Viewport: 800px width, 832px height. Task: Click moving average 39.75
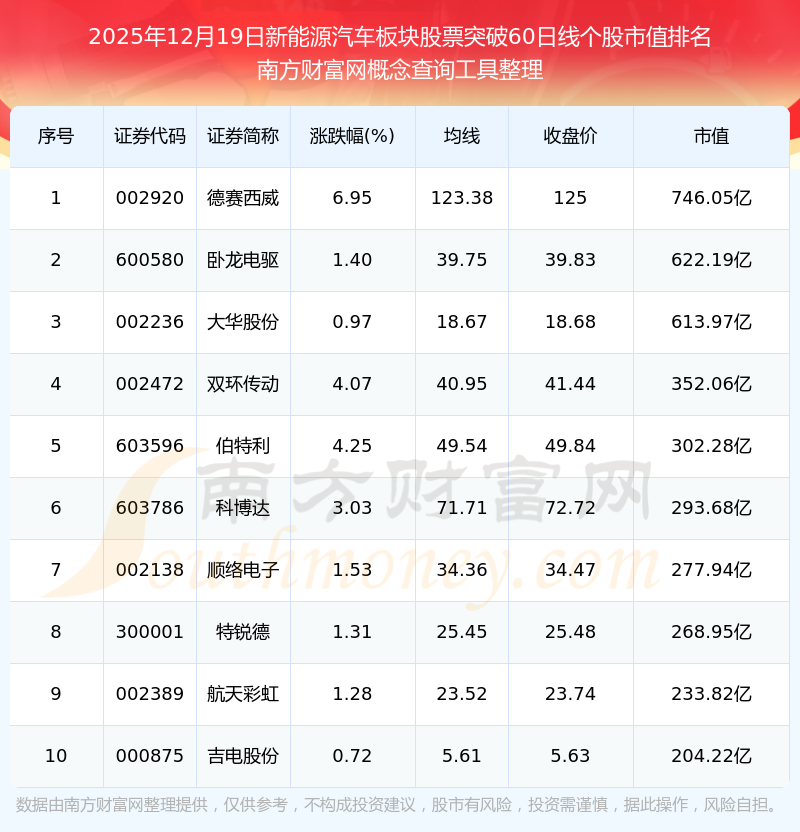point(462,260)
